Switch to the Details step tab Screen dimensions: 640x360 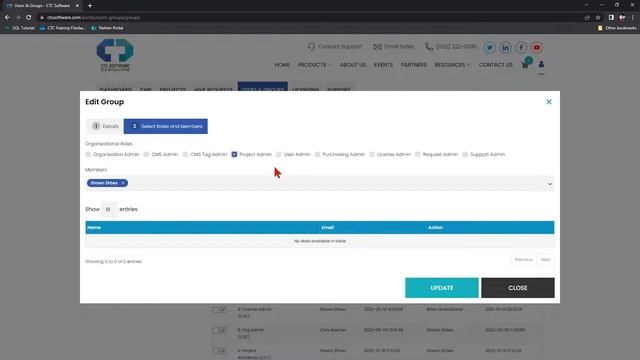[x=105, y=126]
